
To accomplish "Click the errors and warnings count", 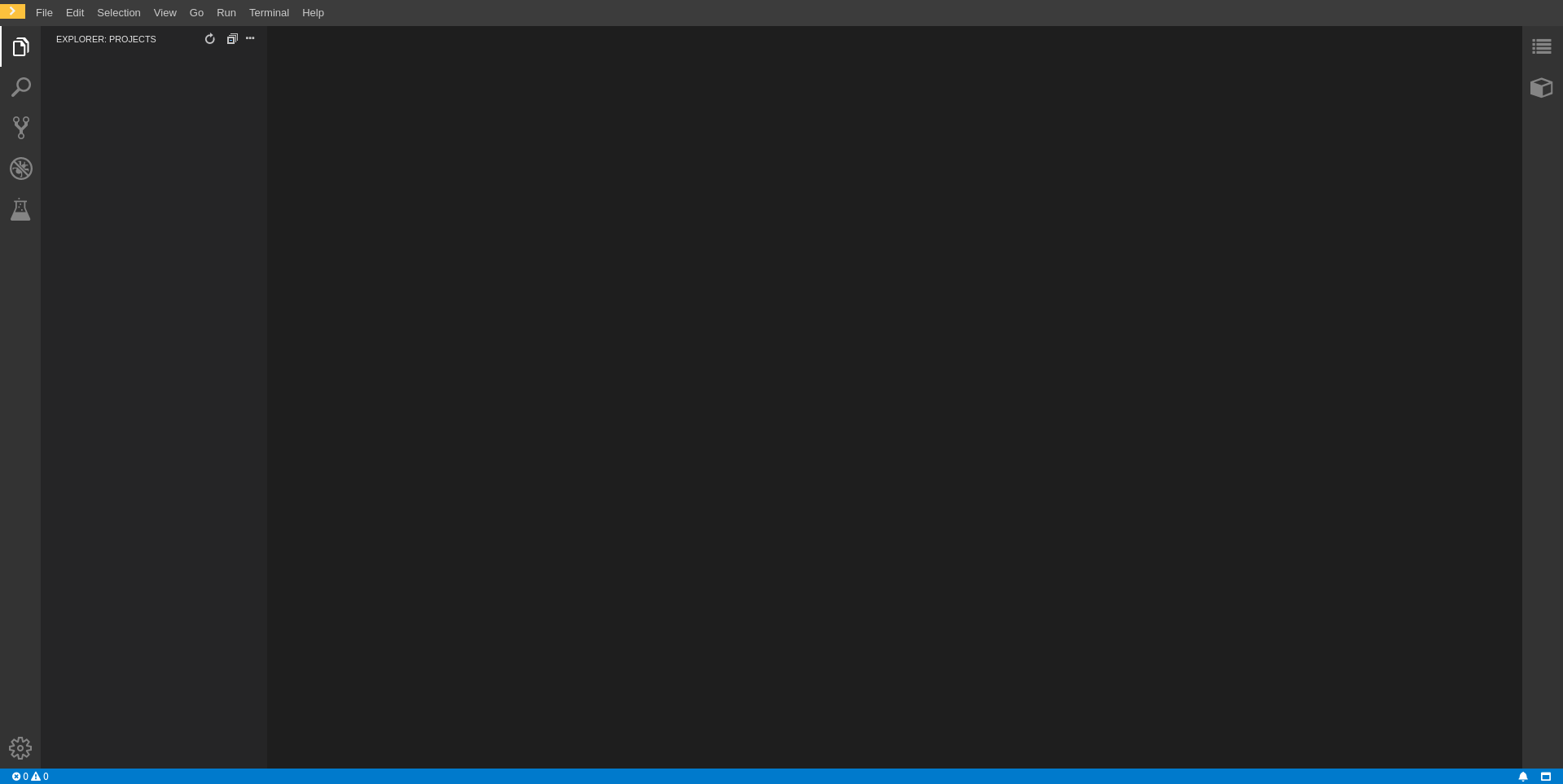I will [x=30, y=777].
